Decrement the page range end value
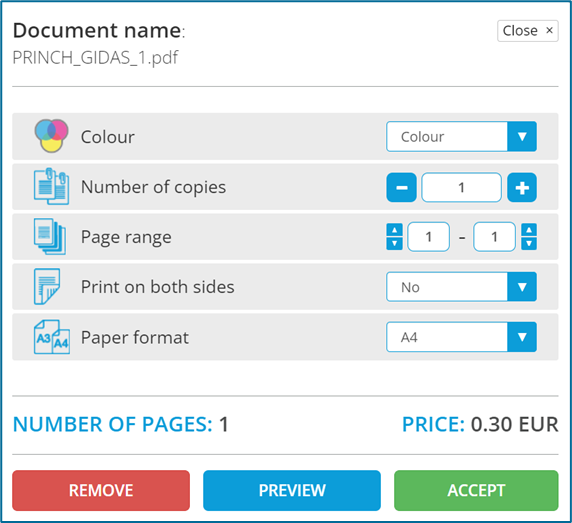 (x=529, y=243)
